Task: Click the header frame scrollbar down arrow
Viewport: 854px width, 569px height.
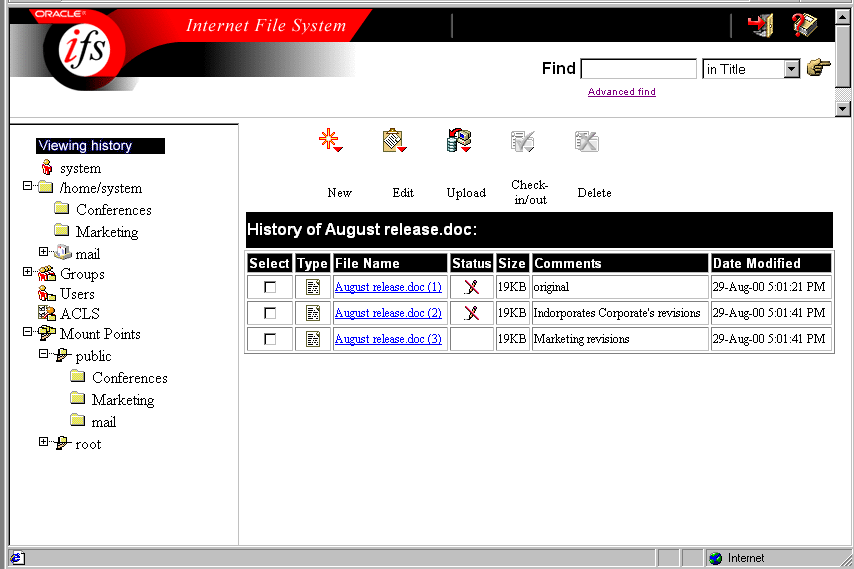Action: (843, 109)
